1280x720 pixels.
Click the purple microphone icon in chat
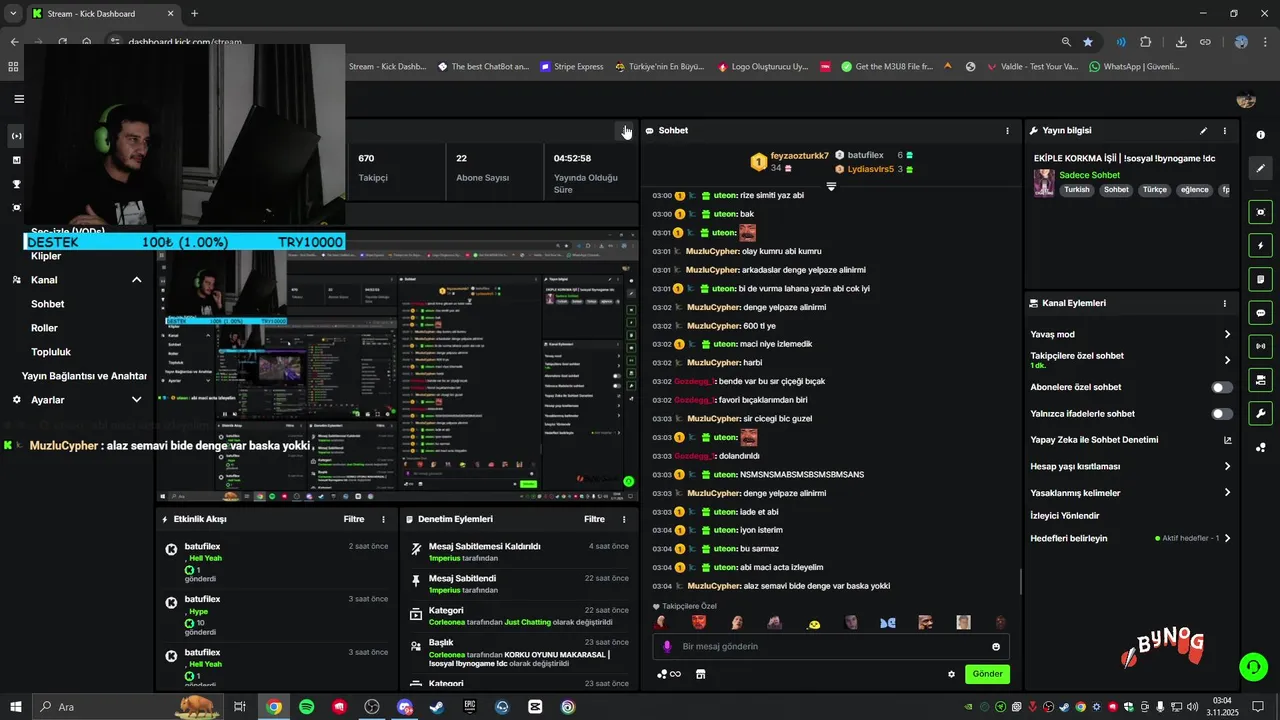pyautogui.click(x=667, y=647)
